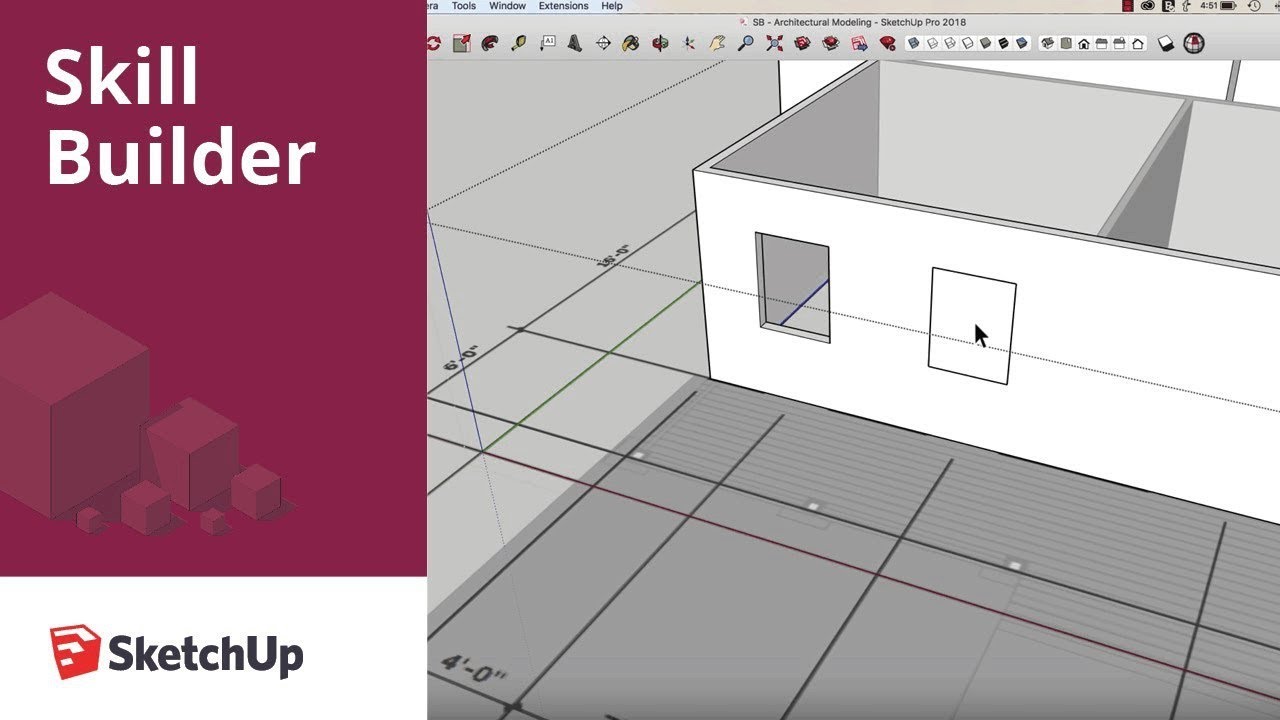Select the Pan tool

[x=717, y=42]
